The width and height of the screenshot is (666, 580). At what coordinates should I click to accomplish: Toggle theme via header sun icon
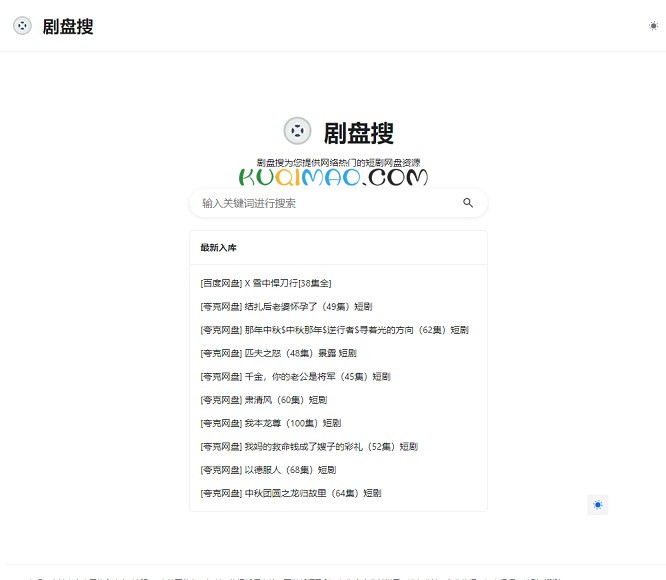point(653,26)
